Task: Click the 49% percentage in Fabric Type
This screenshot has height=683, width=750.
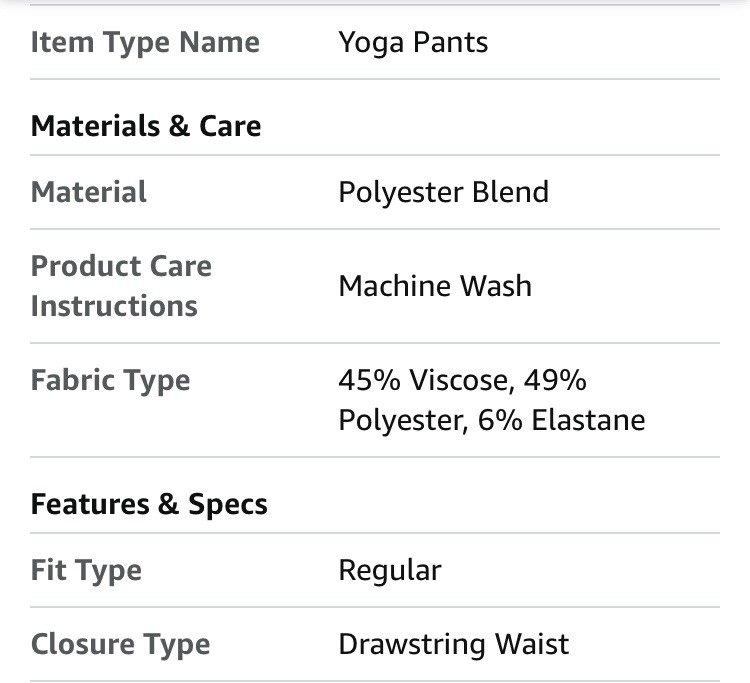Action: (x=564, y=381)
